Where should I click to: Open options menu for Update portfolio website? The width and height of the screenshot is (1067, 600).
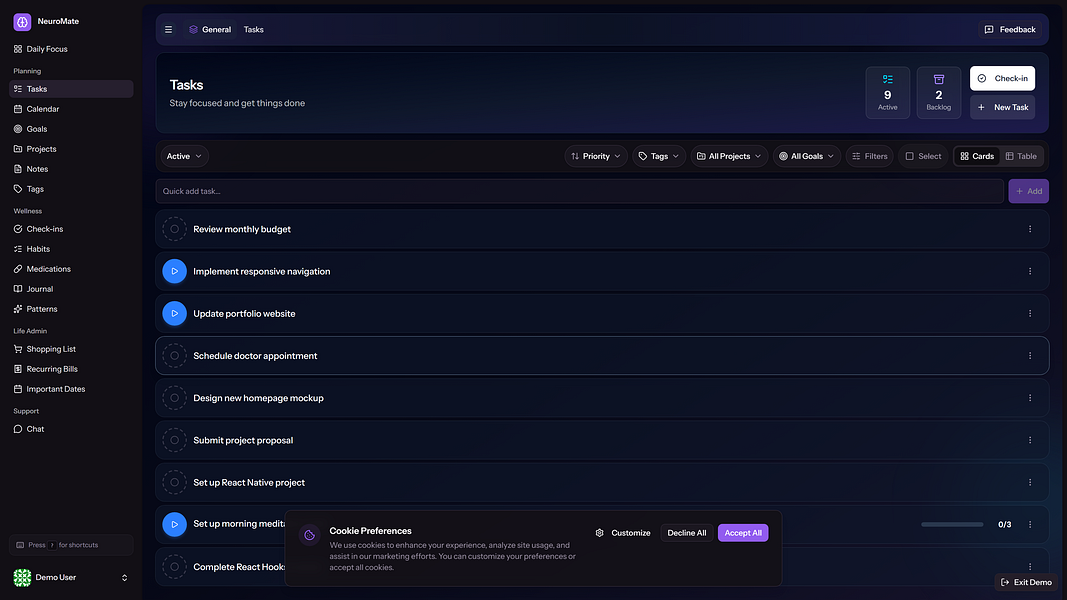pyautogui.click(x=1030, y=314)
